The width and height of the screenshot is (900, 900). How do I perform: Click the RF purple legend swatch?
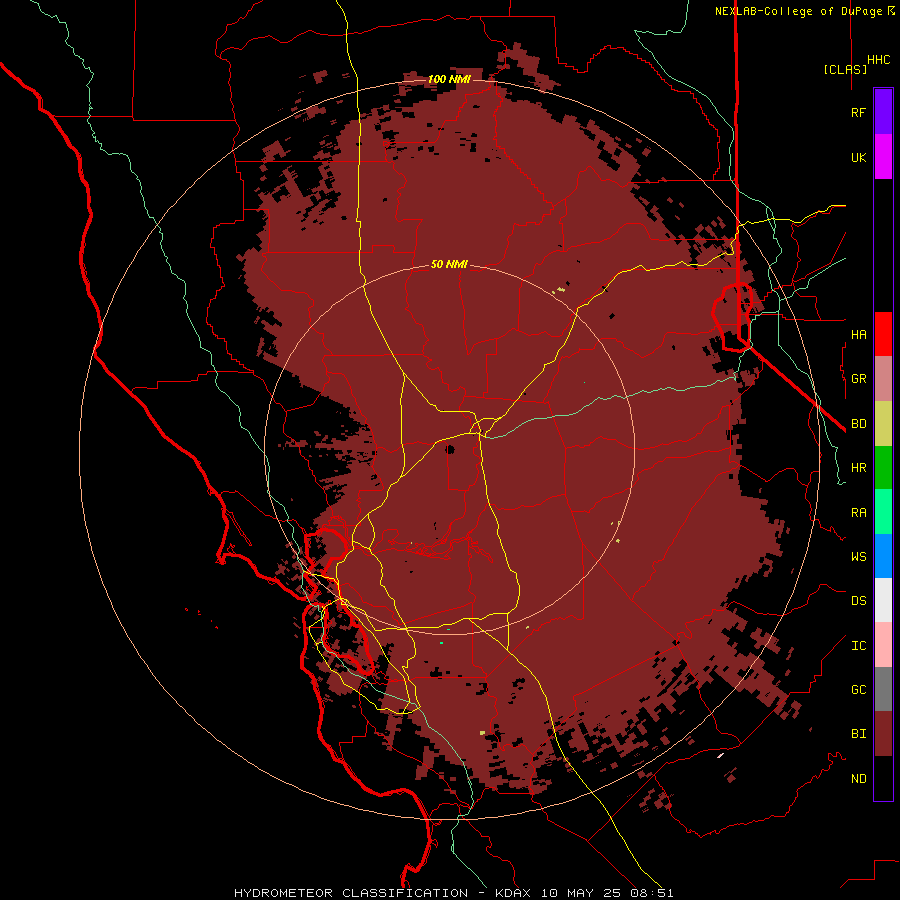click(883, 112)
